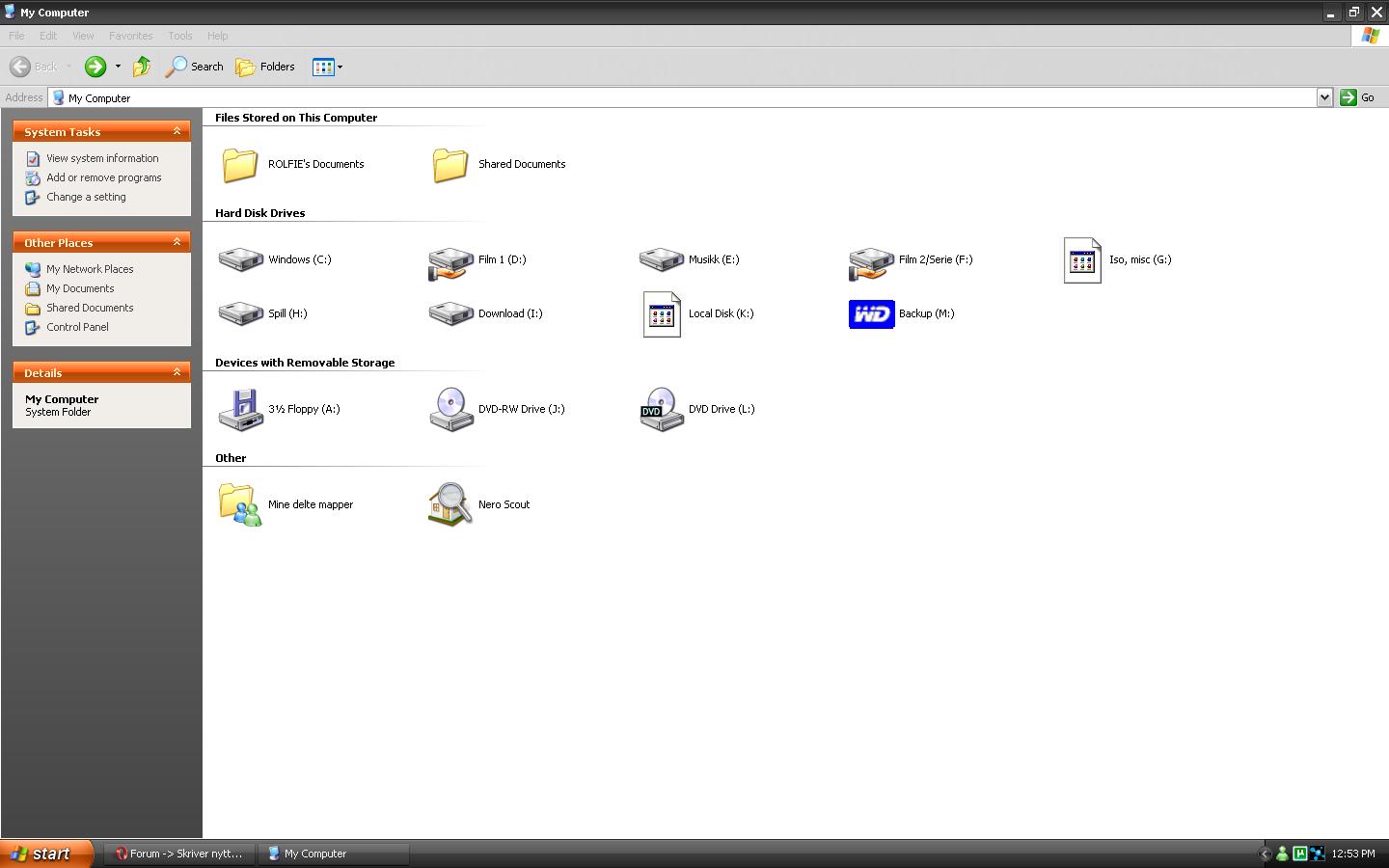
Task: Click the Files Stored on This Computer header
Action: (296, 118)
